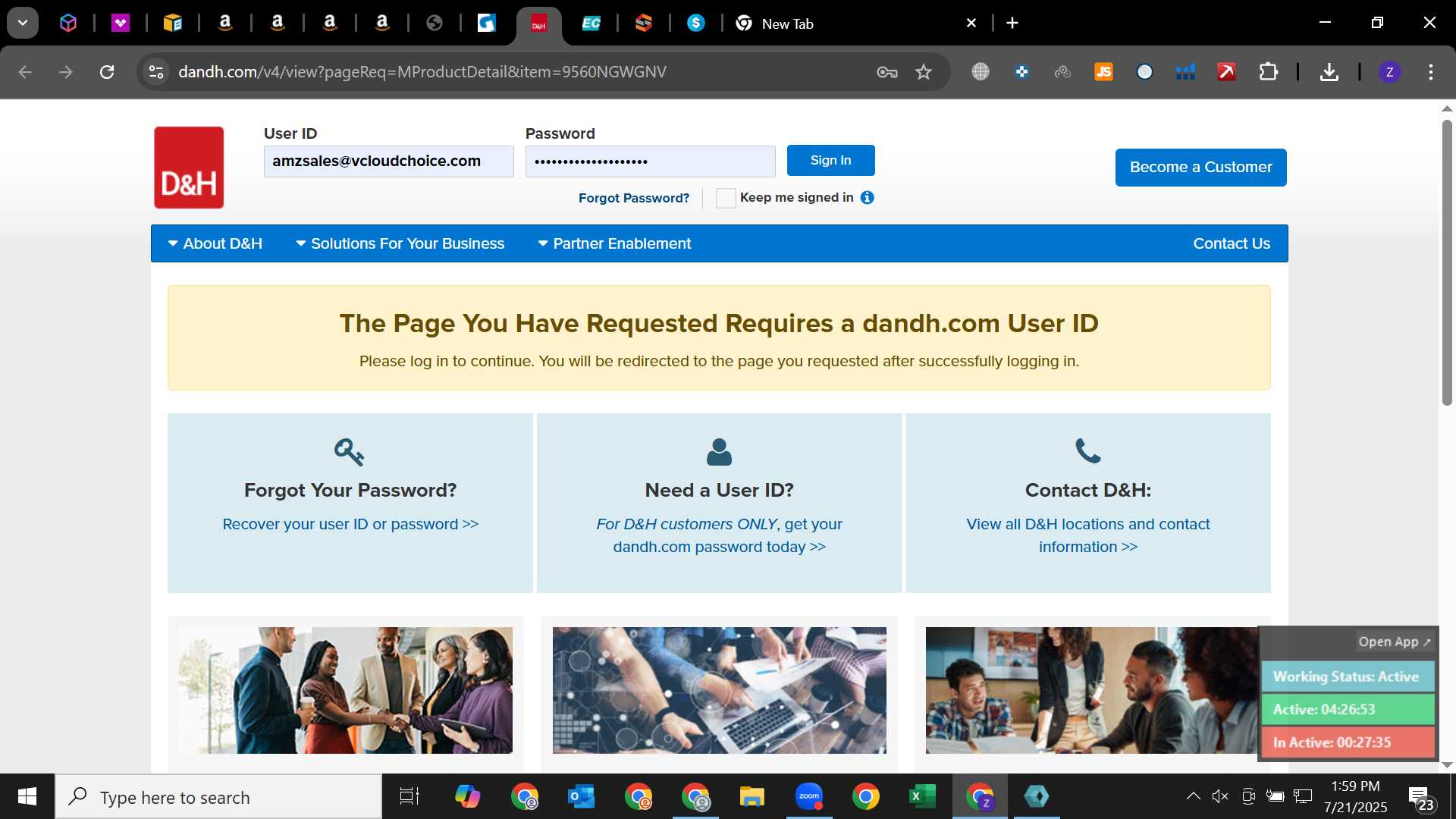
Task: Reload the page with the refresh icon
Action: pyautogui.click(x=107, y=72)
